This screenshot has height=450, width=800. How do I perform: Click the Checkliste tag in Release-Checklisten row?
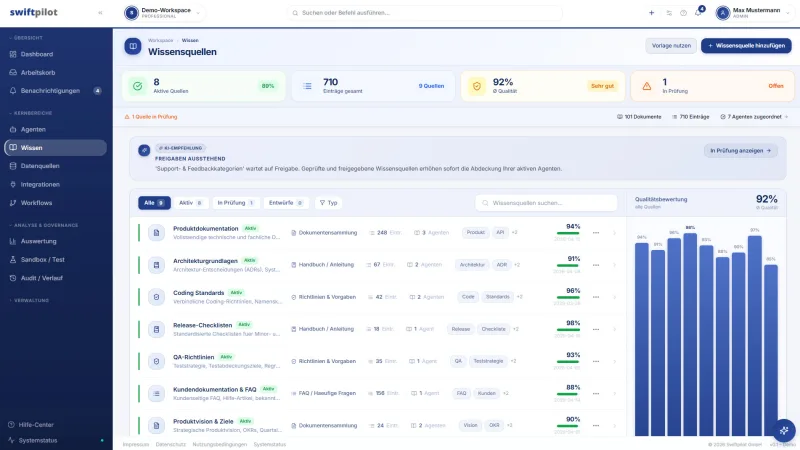(493, 329)
